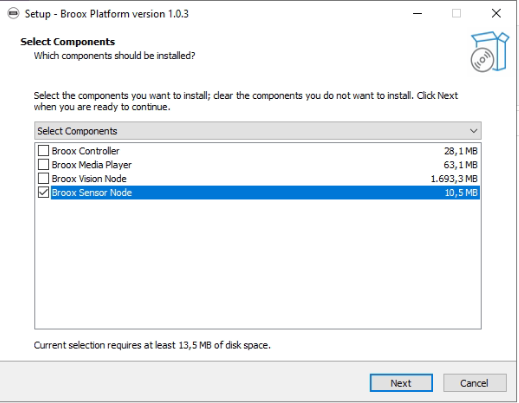Select the Broox Media Player label

pyautogui.click(x=92, y=165)
